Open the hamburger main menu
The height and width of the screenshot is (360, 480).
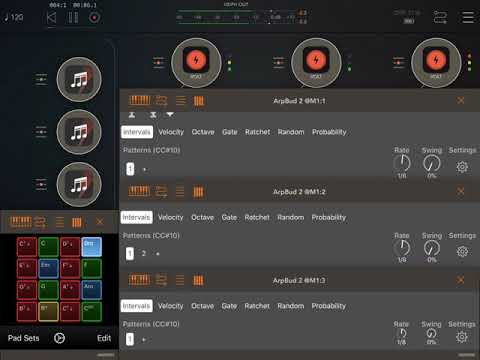pyautogui.click(x=467, y=17)
